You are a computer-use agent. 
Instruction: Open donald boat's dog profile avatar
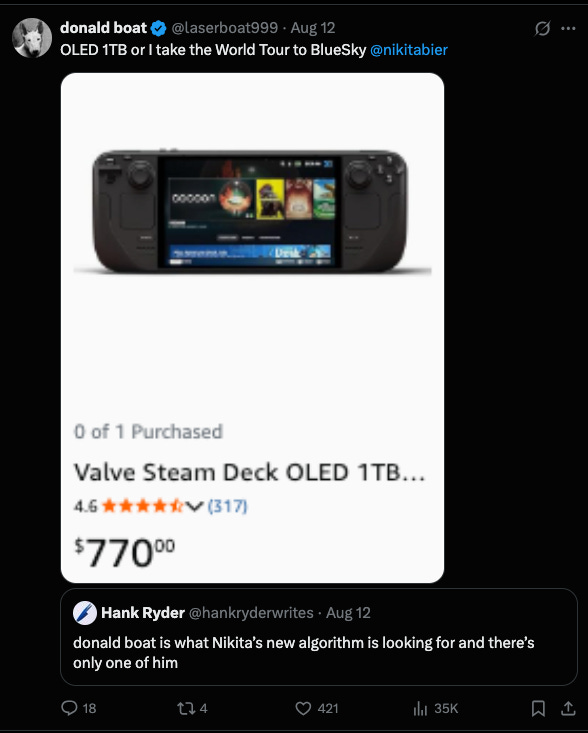pos(32,38)
